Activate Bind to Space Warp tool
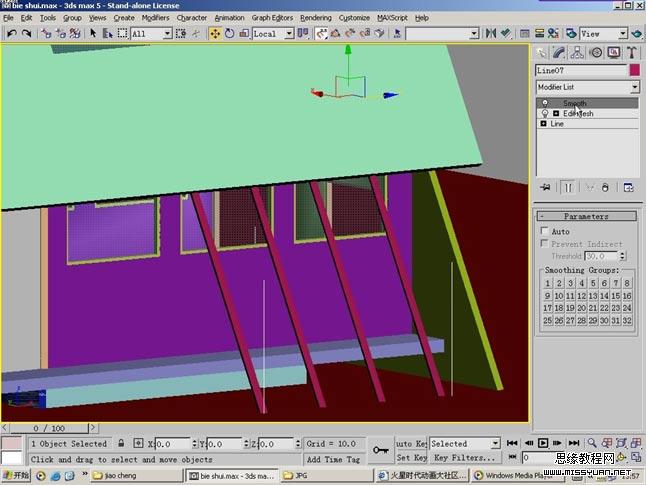 click(75, 33)
